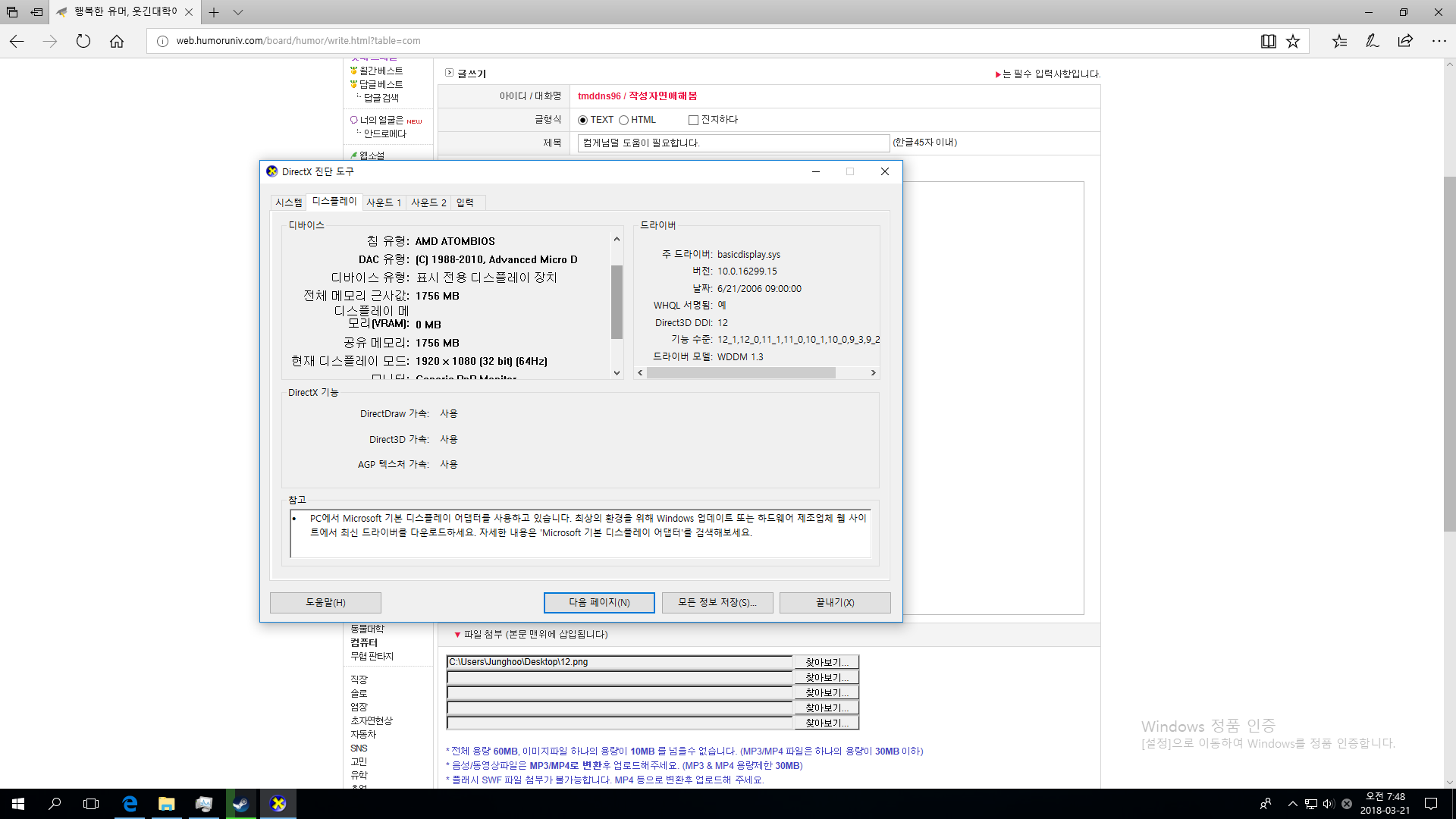Click the device list vertical scrollbar thumb
The height and width of the screenshot is (819, 1456).
617,302
